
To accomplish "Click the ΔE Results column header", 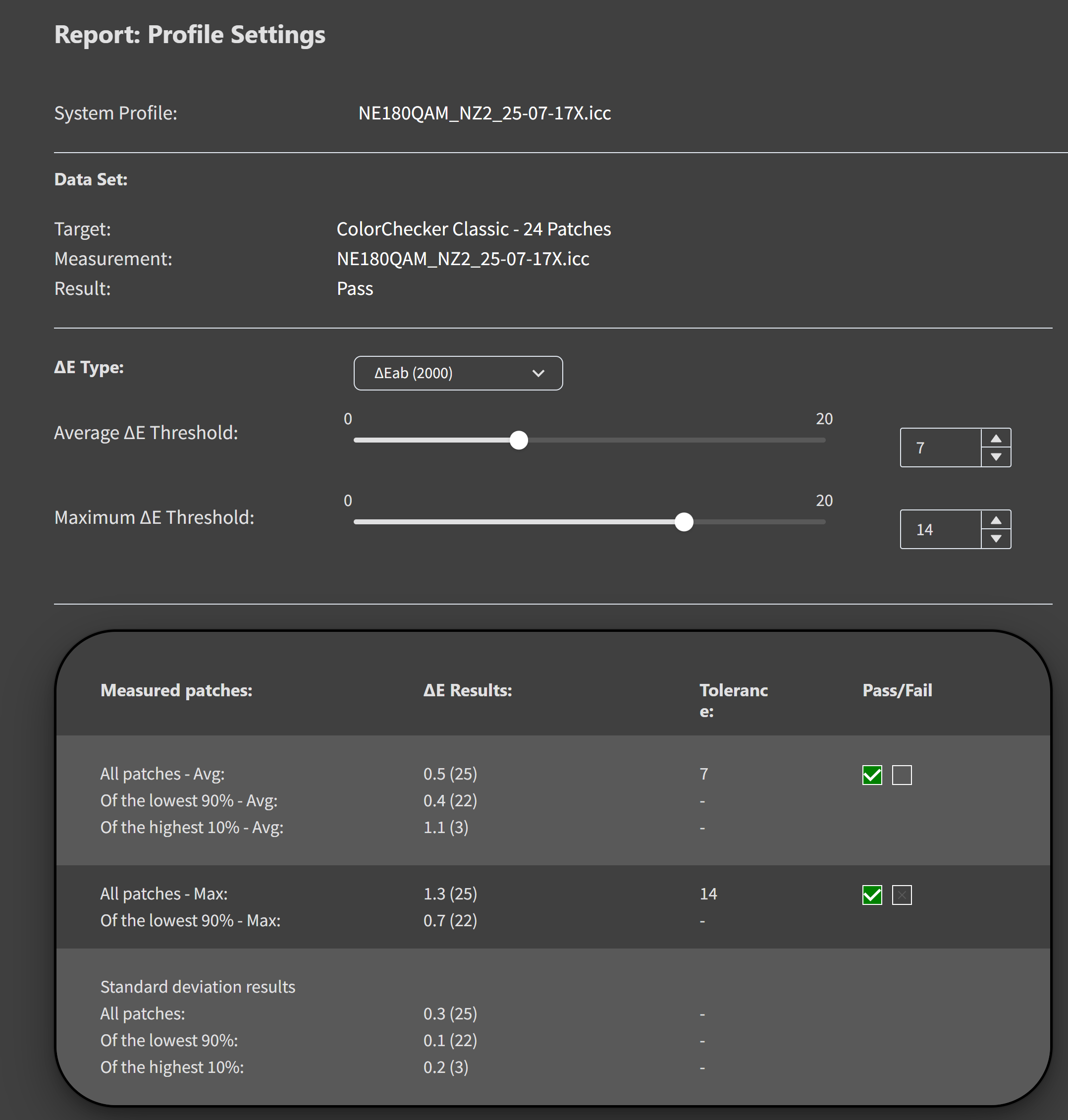I will click(468, 690).
